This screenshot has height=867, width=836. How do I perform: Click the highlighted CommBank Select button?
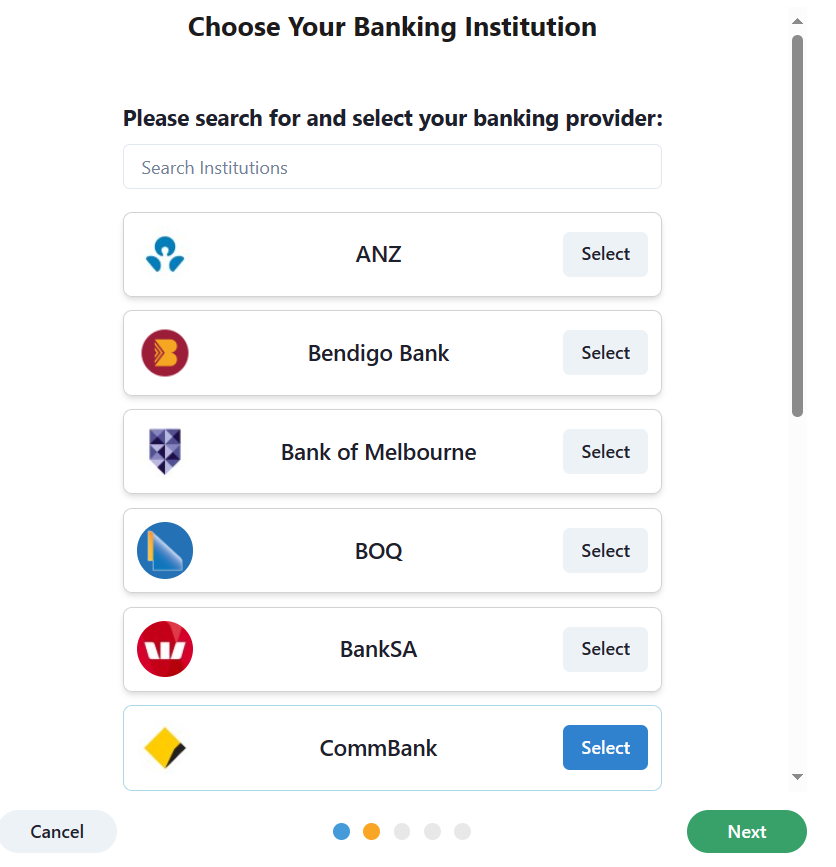pyautogui.click(x=605, y=748)
